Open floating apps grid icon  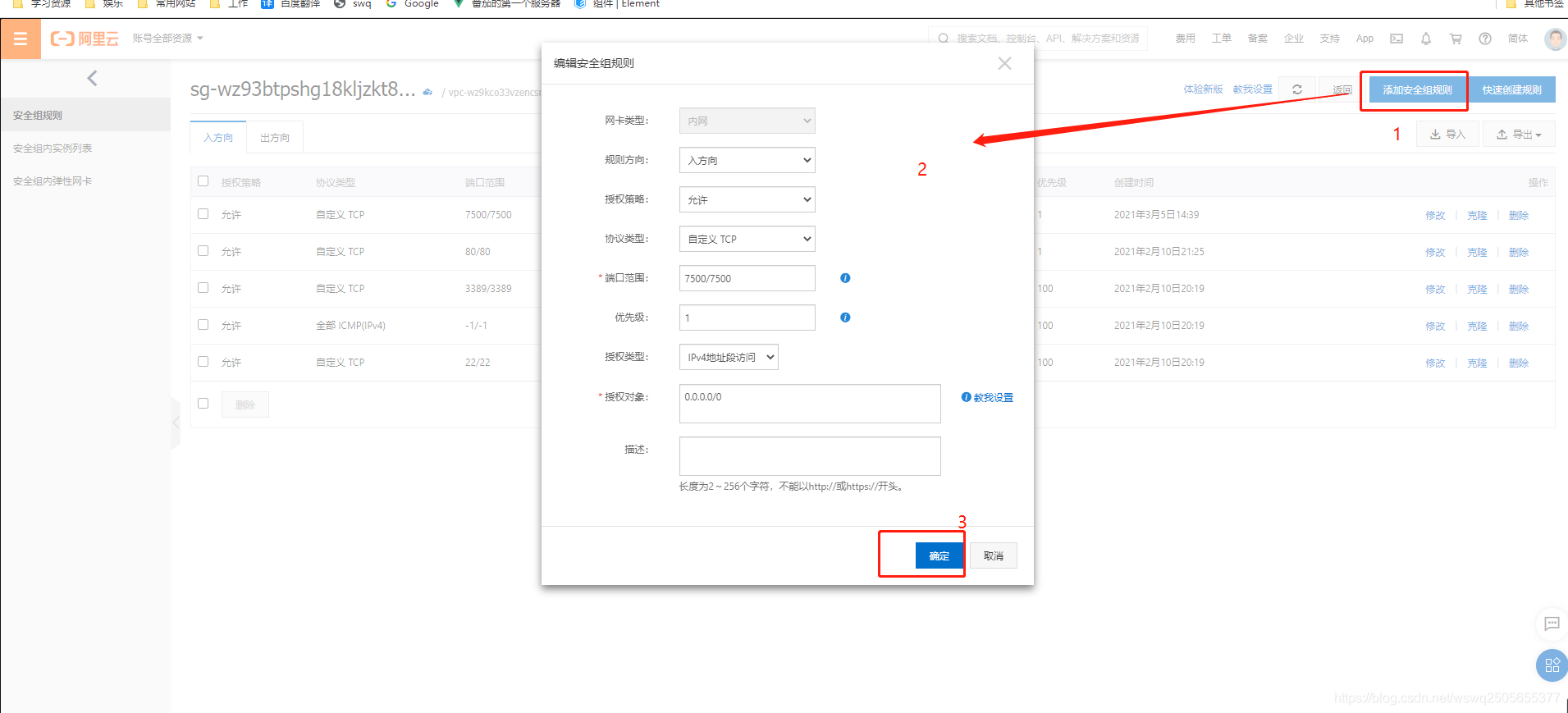pos(1552,665)
